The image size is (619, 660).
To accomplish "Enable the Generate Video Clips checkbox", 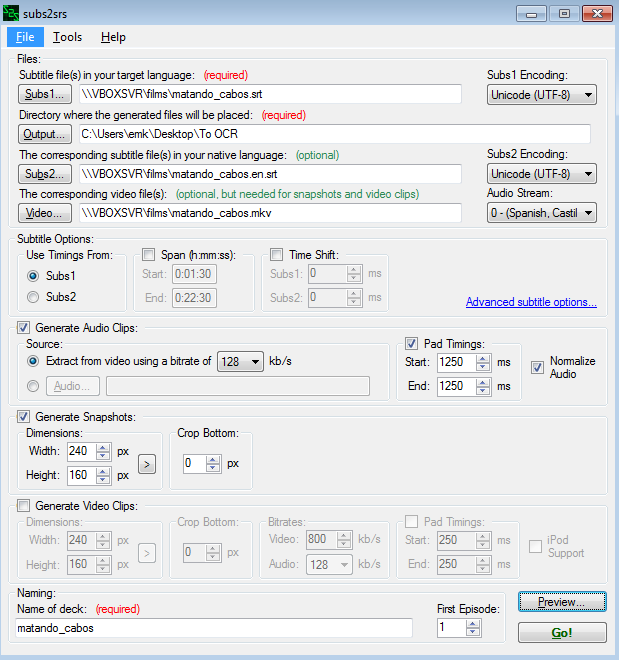I will [x=24, y=505].
